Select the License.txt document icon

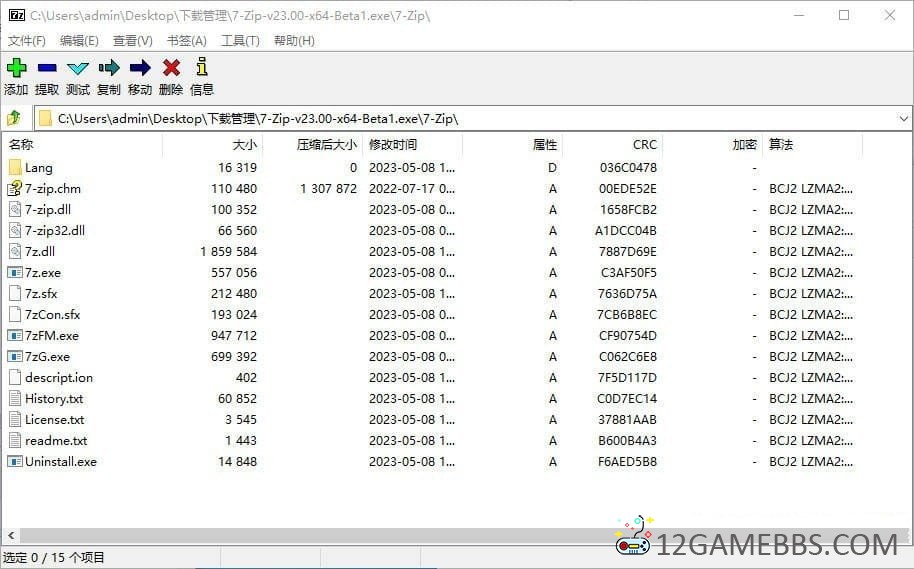(x=15, y=419)
